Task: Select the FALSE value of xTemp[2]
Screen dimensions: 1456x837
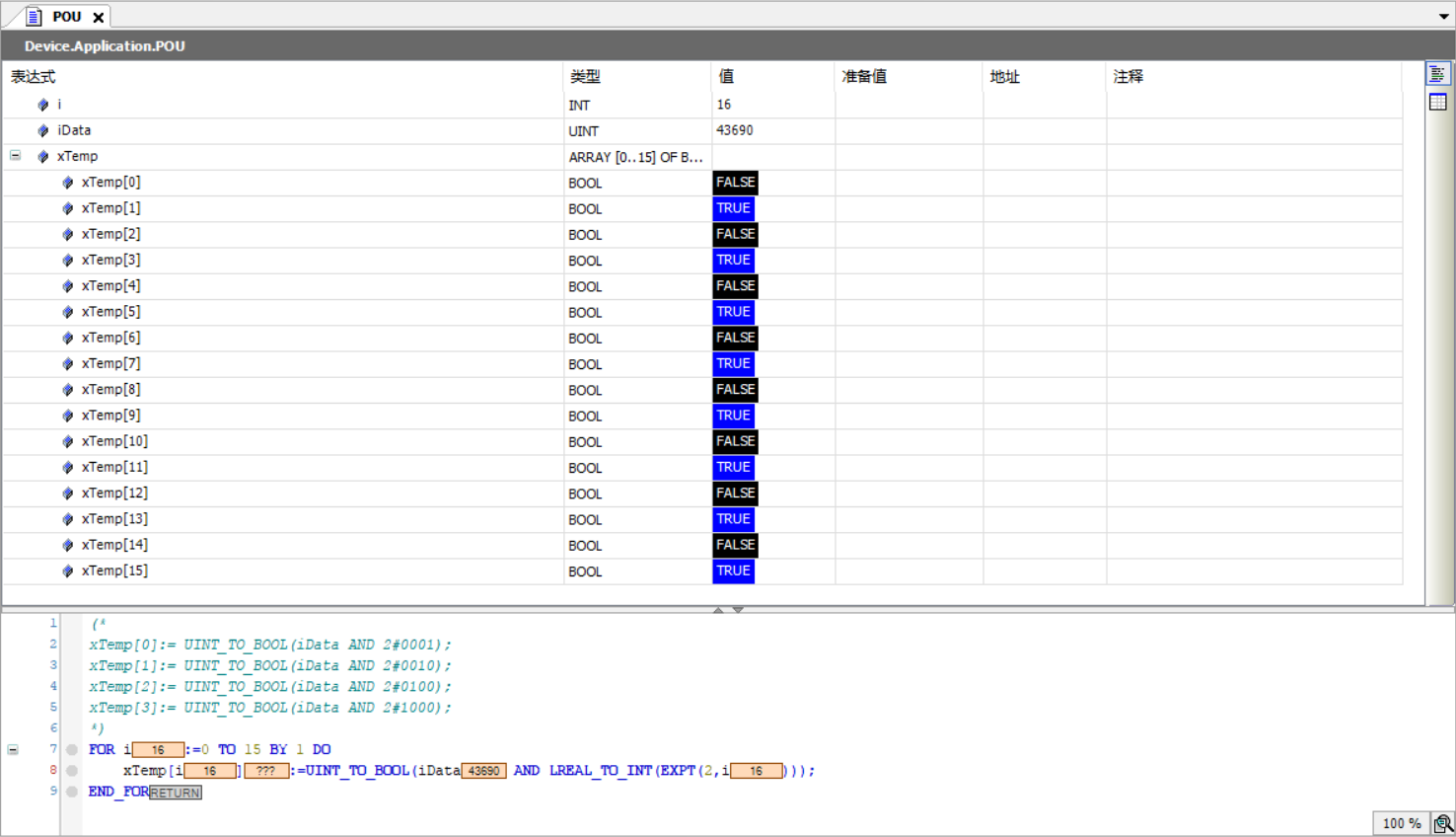Action: [735, 234]
